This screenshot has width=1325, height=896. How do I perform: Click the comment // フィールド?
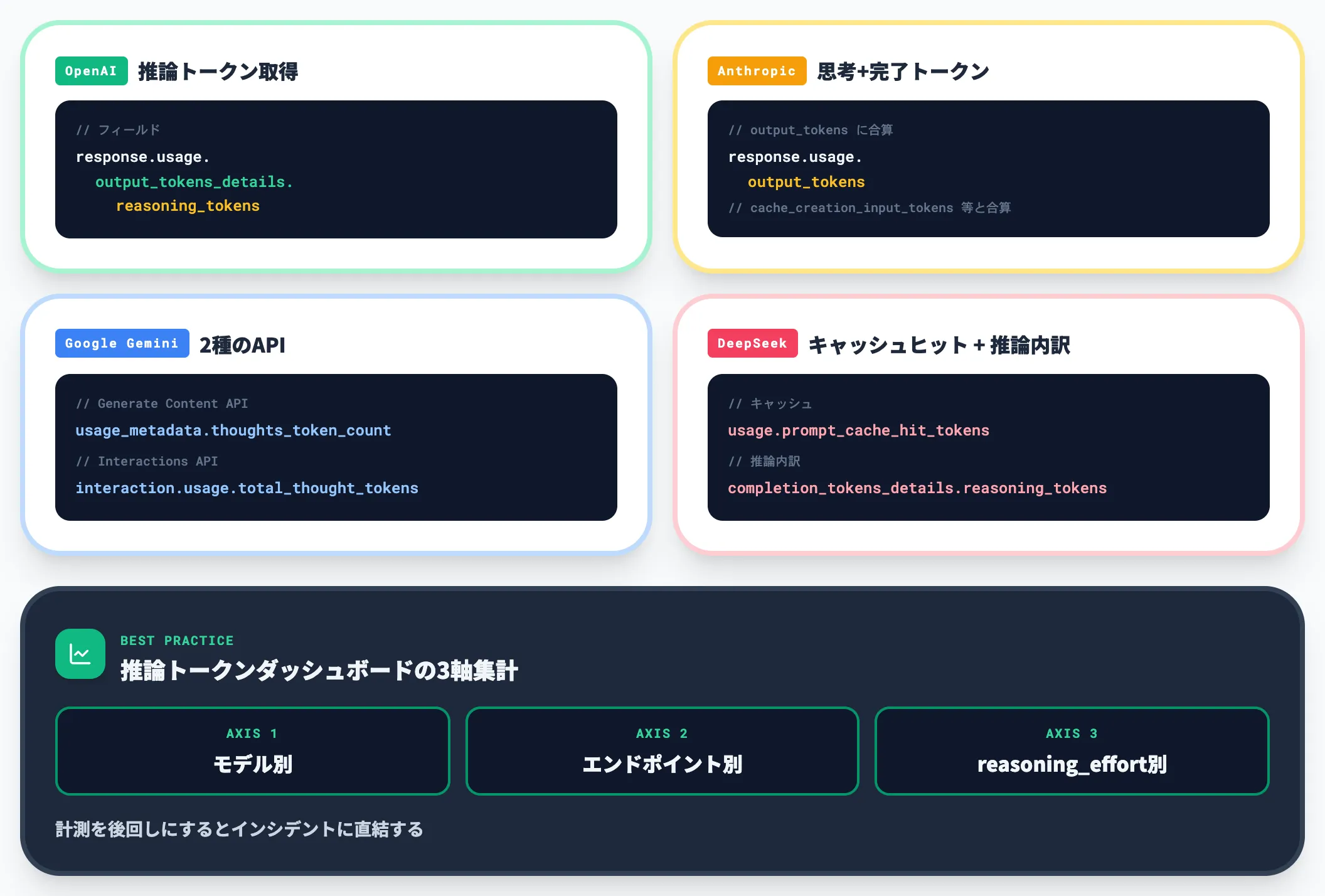point(118,130)
